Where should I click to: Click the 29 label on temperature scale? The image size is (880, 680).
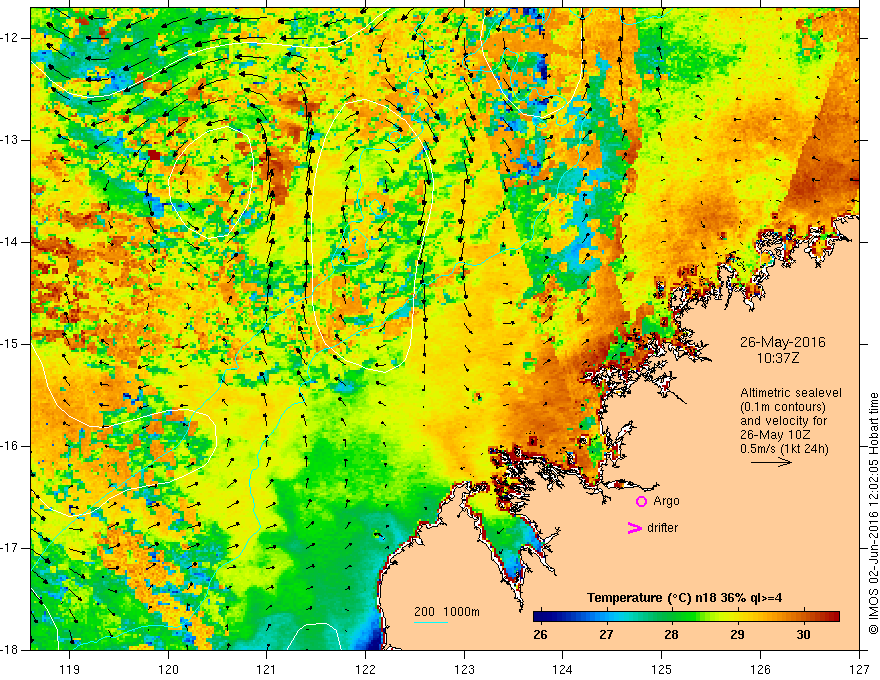(737, 635)
